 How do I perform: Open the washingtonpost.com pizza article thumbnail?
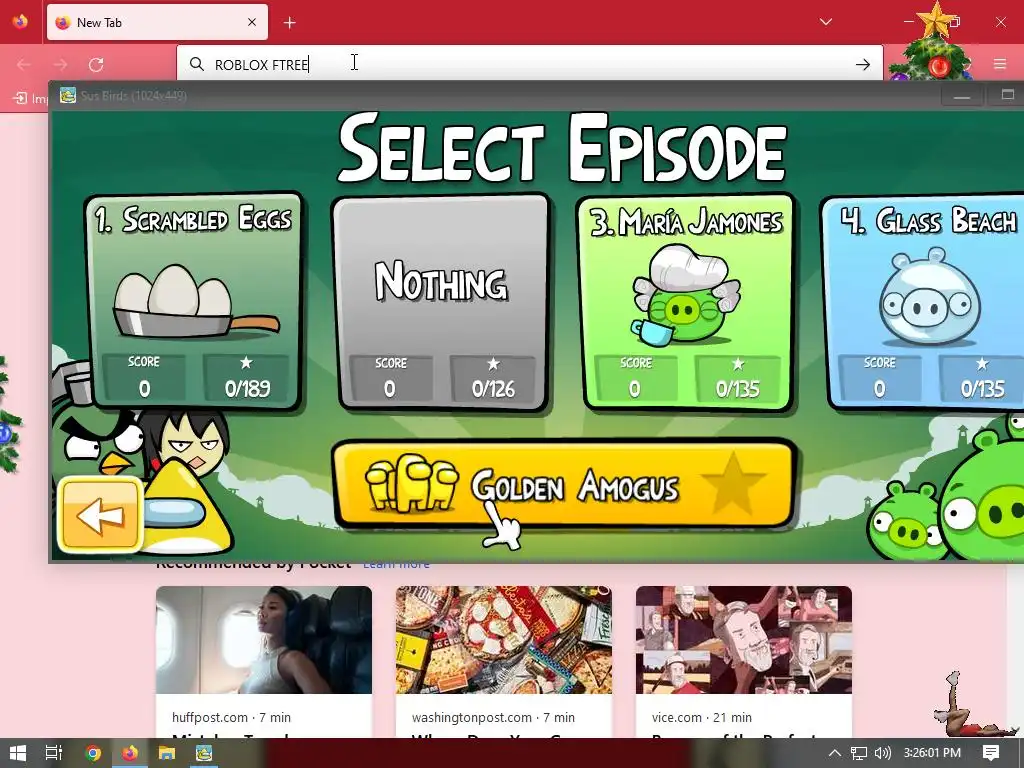(504, 639)
